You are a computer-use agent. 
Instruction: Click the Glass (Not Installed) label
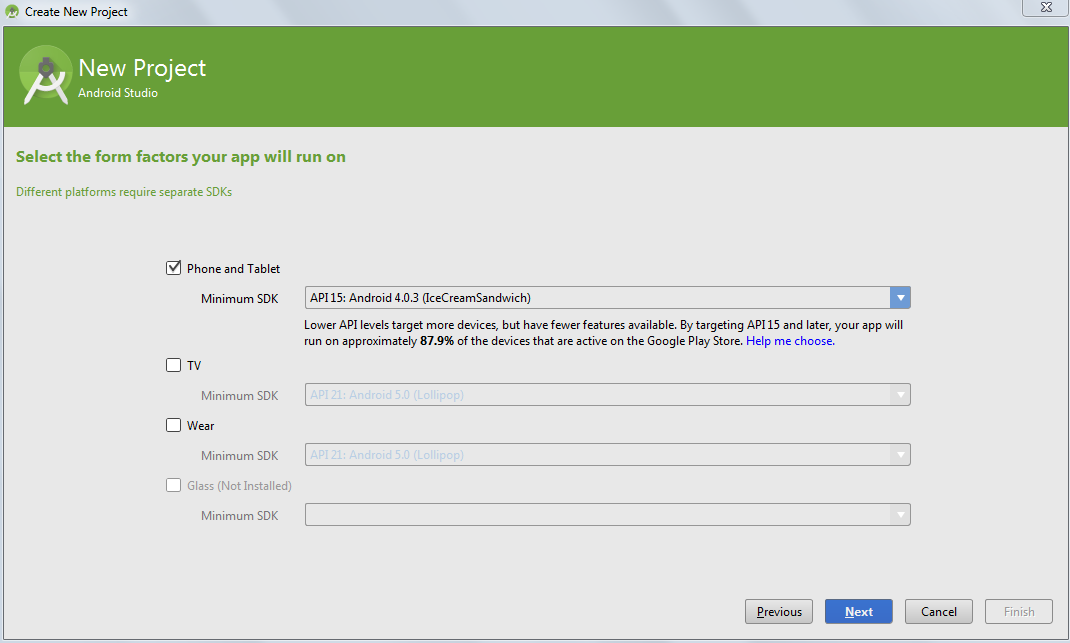(x=239, y=485)
